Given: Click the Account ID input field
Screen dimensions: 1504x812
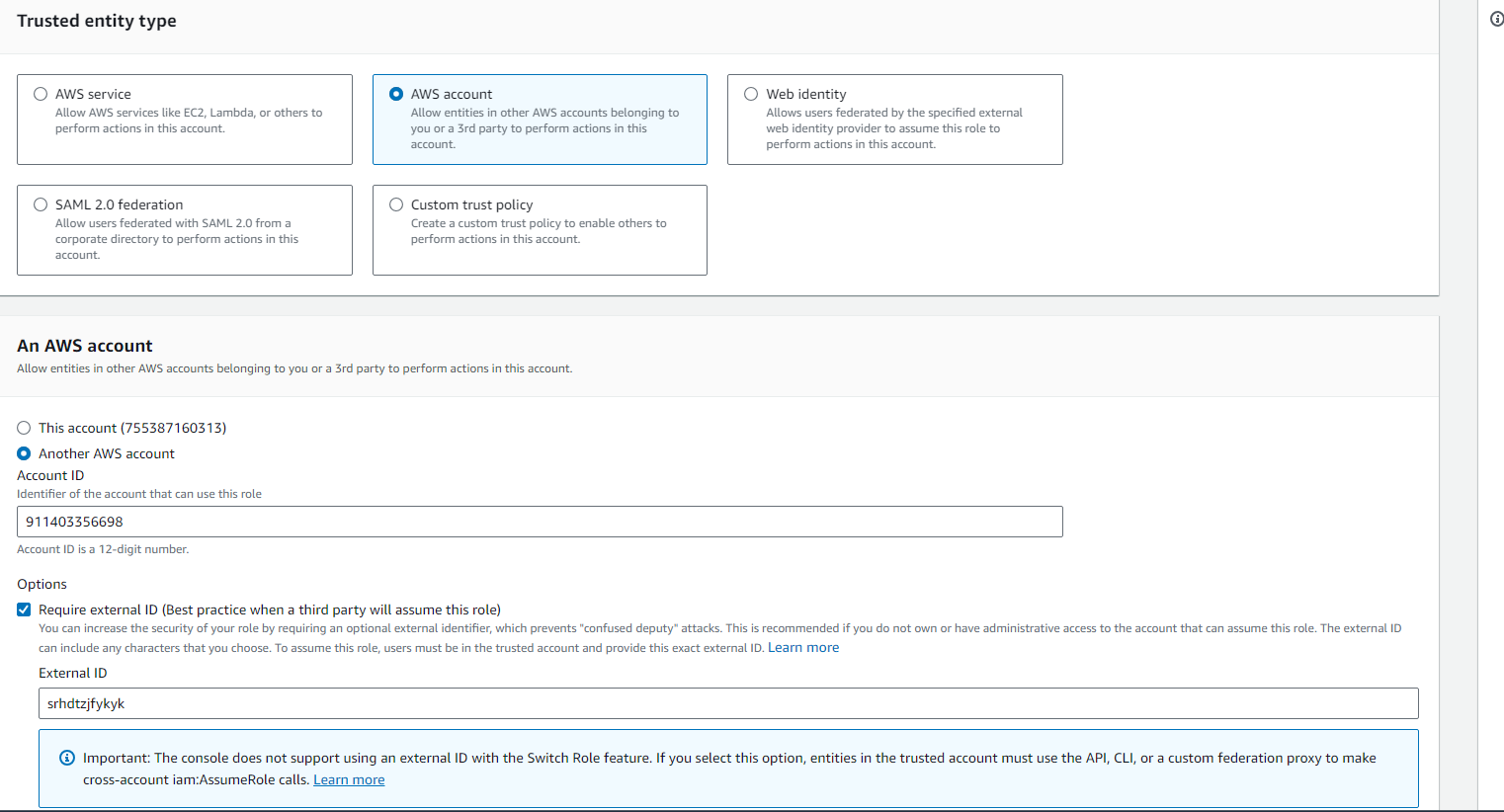Looking at the screenshot, I should [540, 522].
